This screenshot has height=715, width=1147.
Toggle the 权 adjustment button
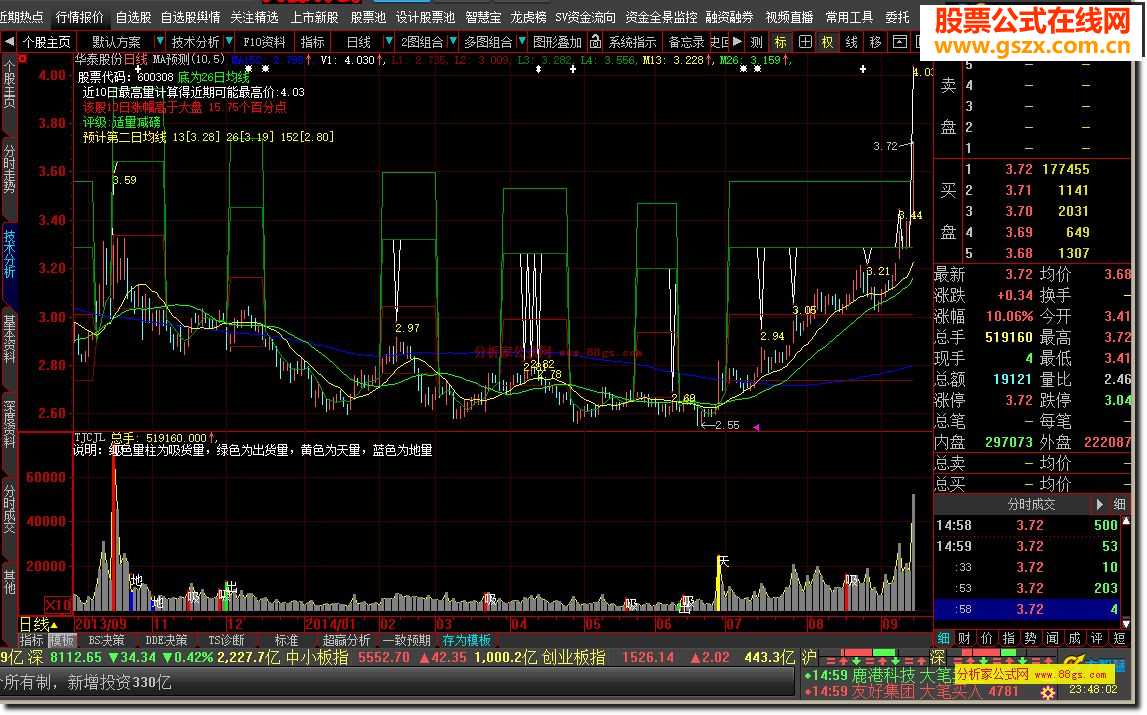point(827,42)
